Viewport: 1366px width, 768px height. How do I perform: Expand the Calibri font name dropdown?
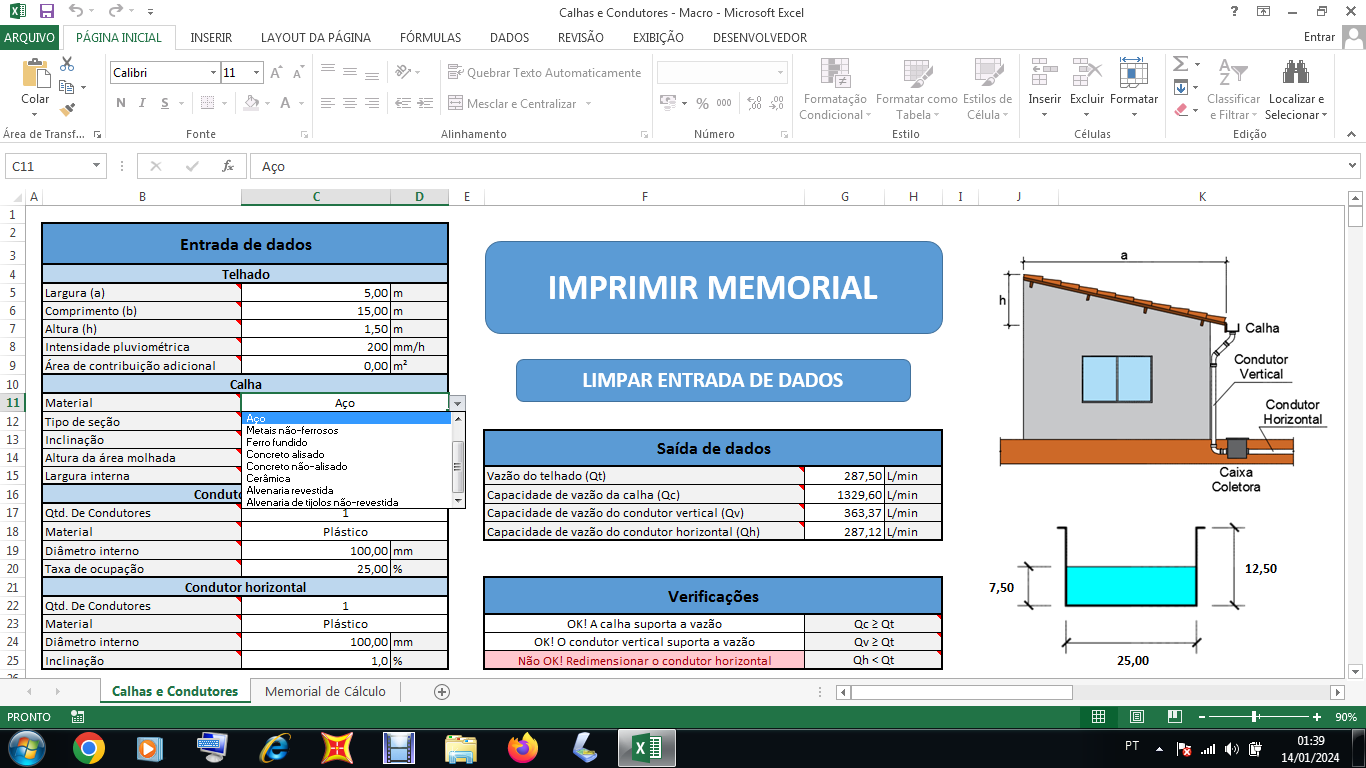click(213, 73)
